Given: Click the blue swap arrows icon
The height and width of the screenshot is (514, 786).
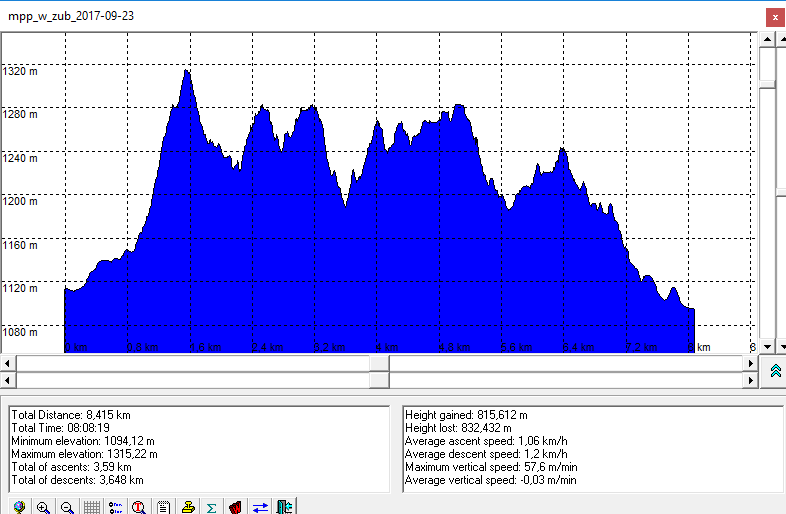Looking at the screenshot, I should click(x=260, y=506).
